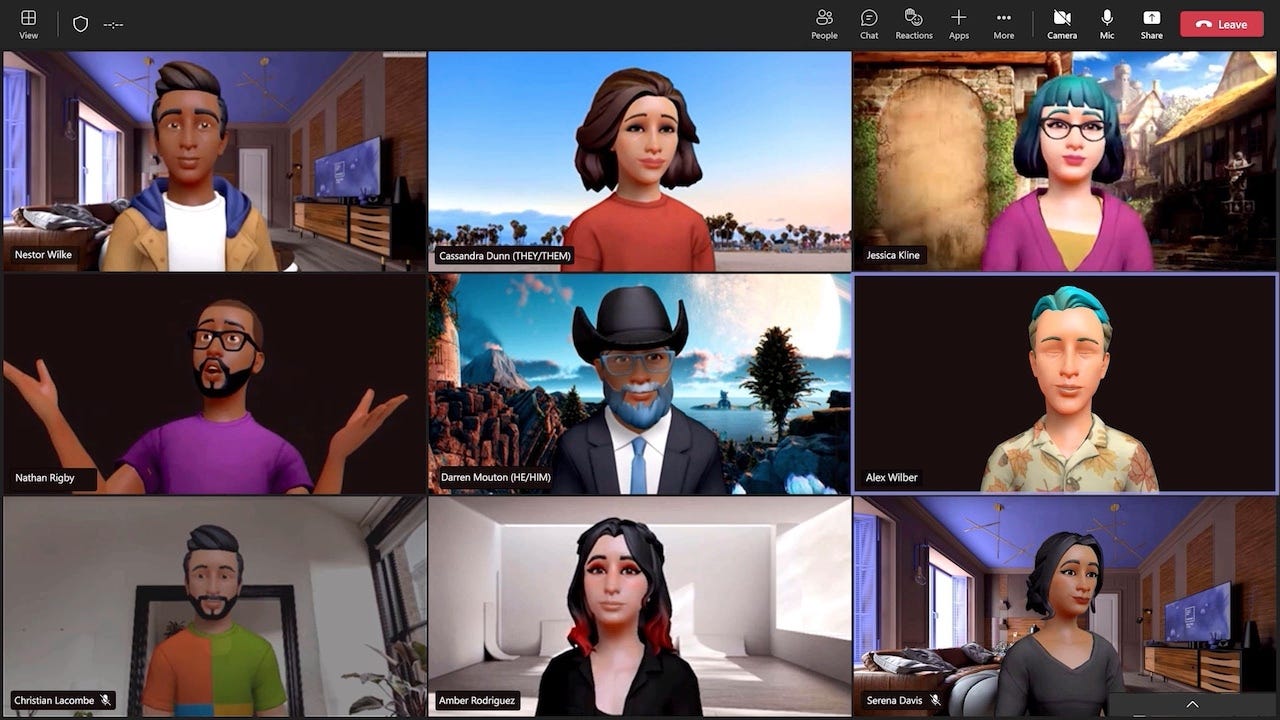Open the meeting Chat
The width and height of the screenshot is (1280, 720).
(x=868, y=22)
